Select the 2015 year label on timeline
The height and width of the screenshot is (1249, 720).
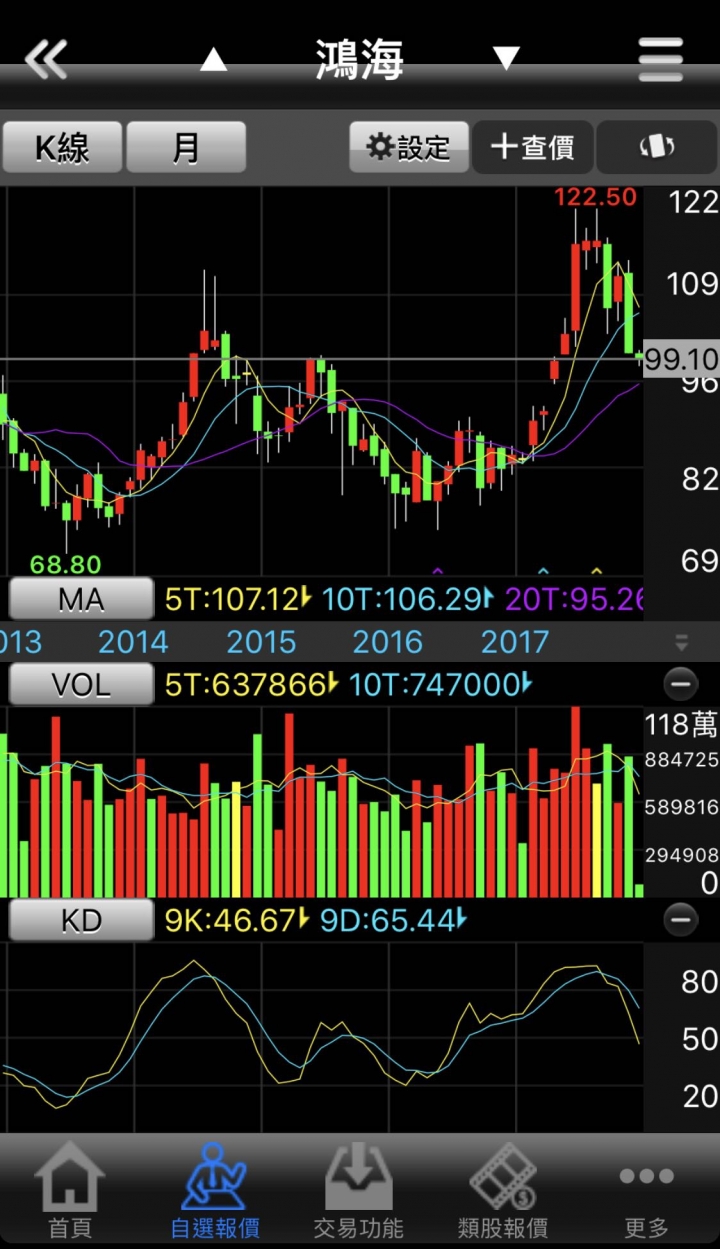261,642
